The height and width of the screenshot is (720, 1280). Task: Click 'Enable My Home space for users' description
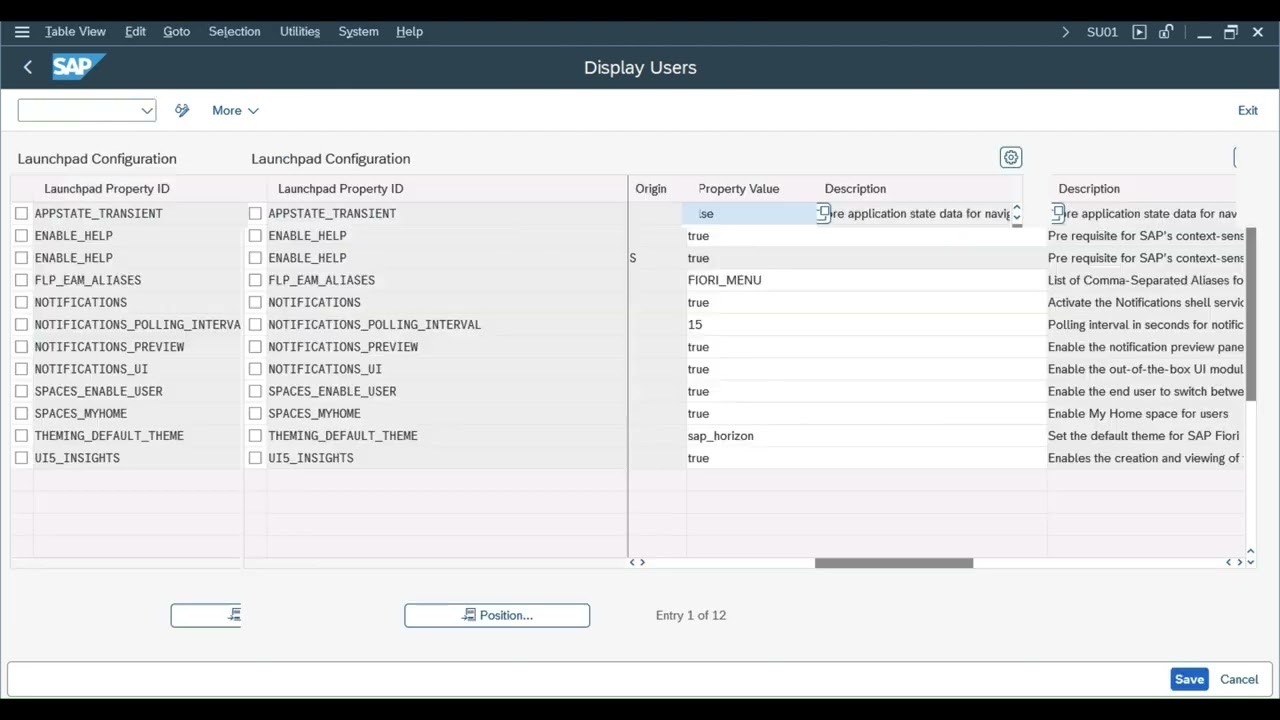click(x=1138, y=413)
